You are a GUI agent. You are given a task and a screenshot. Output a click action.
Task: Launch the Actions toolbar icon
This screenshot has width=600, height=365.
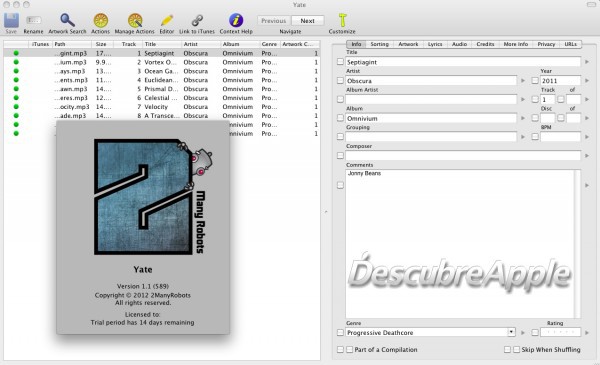point(101,20)
